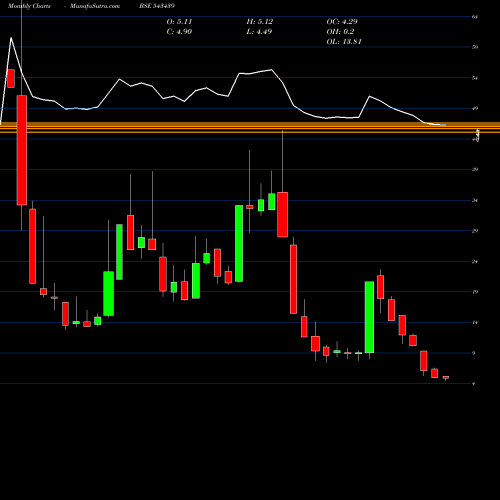Click the price axis label '14'
Viewport: 500px width, 500px height.
(x=475, y=322)
